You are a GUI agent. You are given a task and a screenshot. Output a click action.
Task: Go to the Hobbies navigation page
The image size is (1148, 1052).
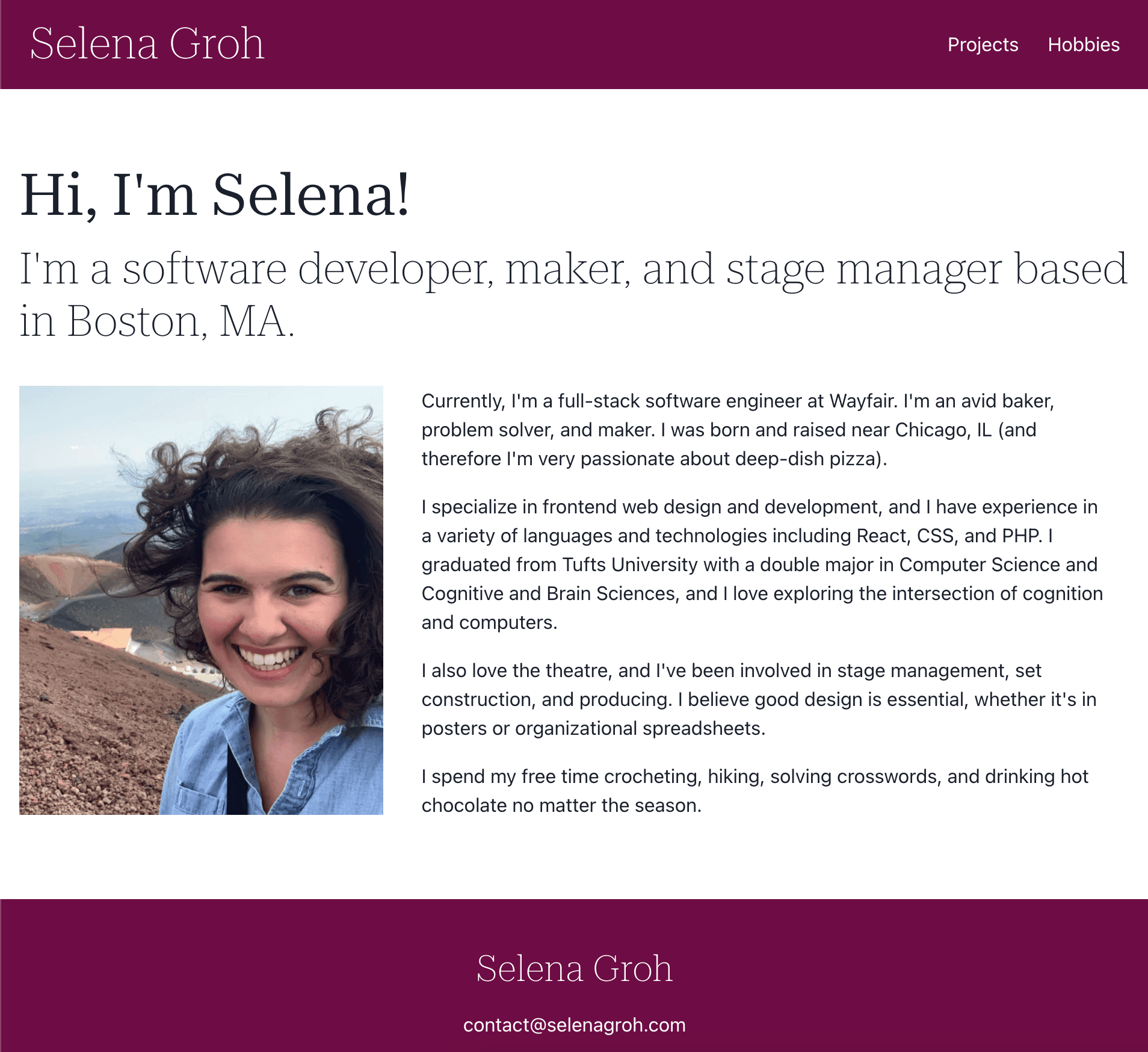click(1083, 45)
